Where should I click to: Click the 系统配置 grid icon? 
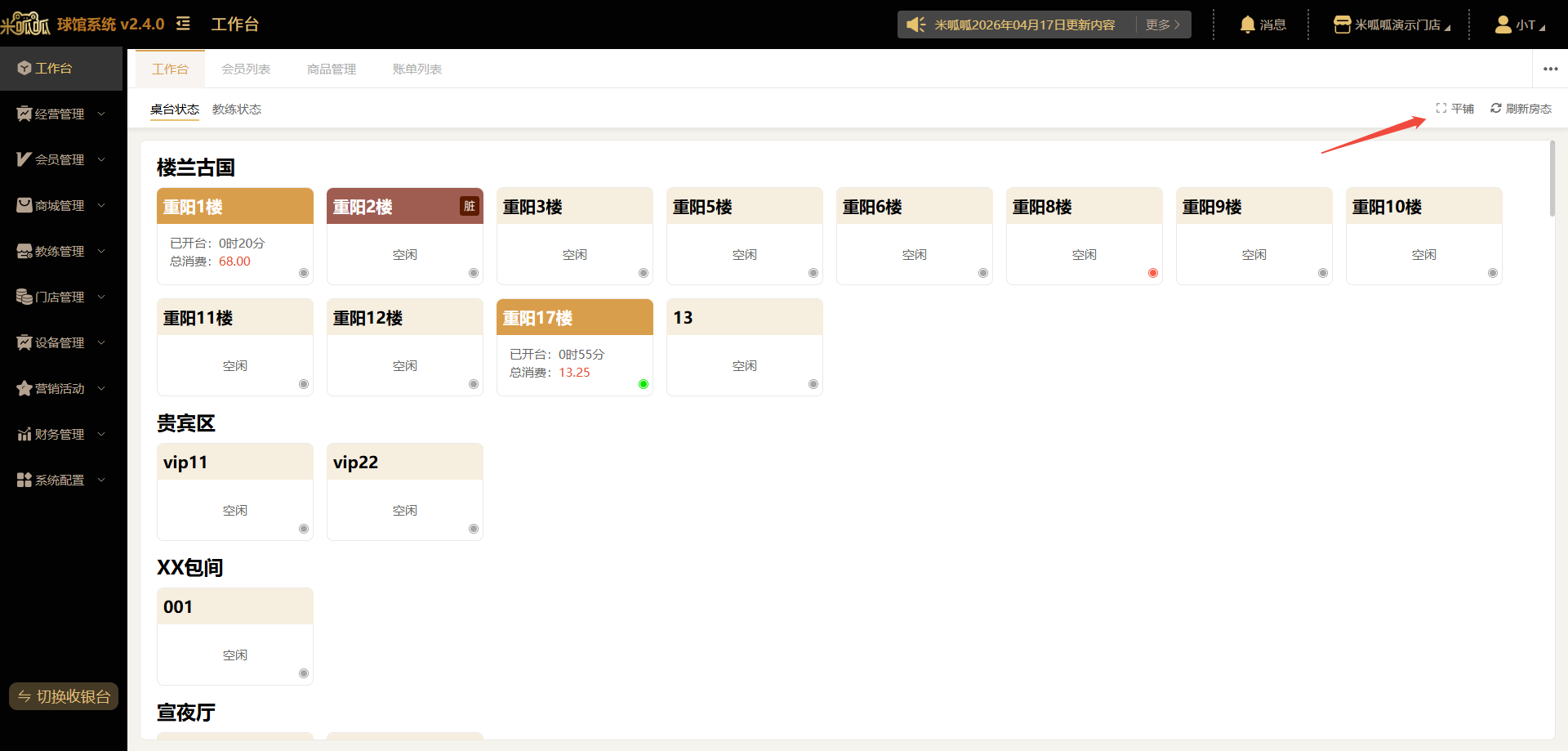click(24, 480)
